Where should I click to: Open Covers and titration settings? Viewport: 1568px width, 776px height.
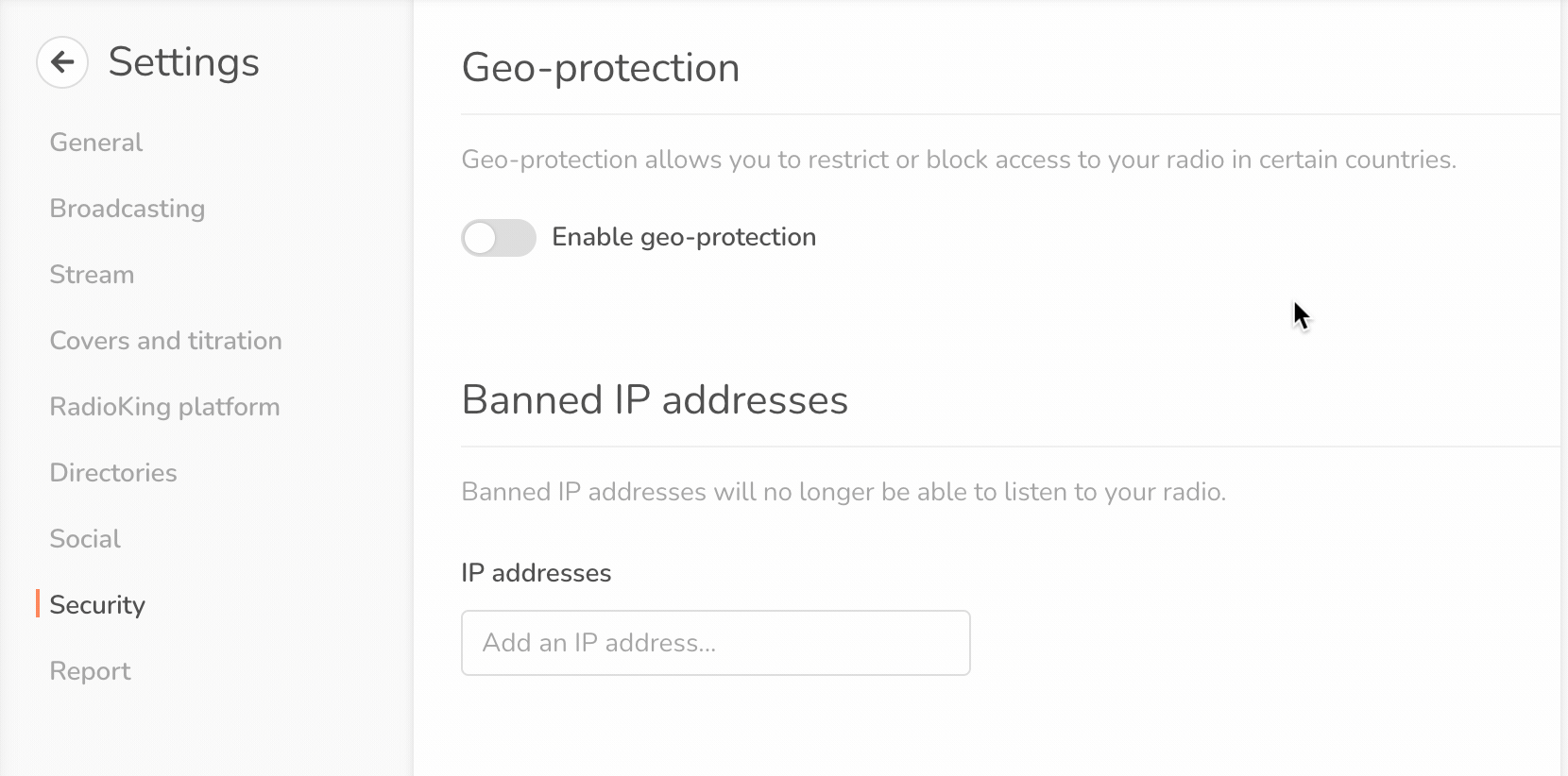165,341
